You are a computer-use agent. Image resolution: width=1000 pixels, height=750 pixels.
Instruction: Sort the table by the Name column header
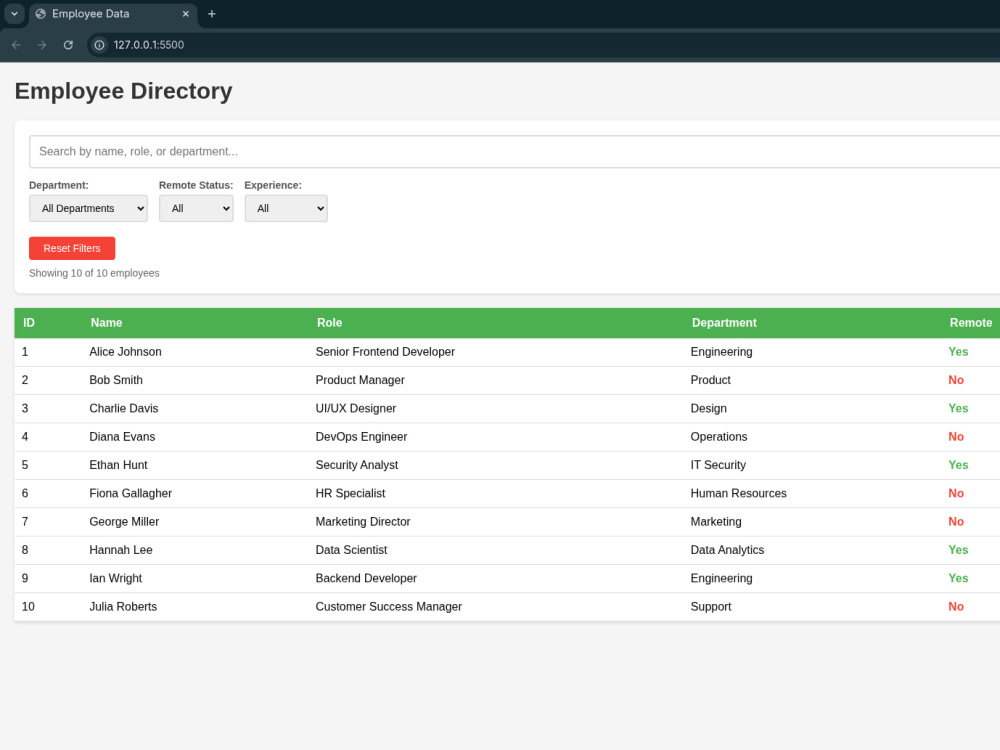coord(106,323)
